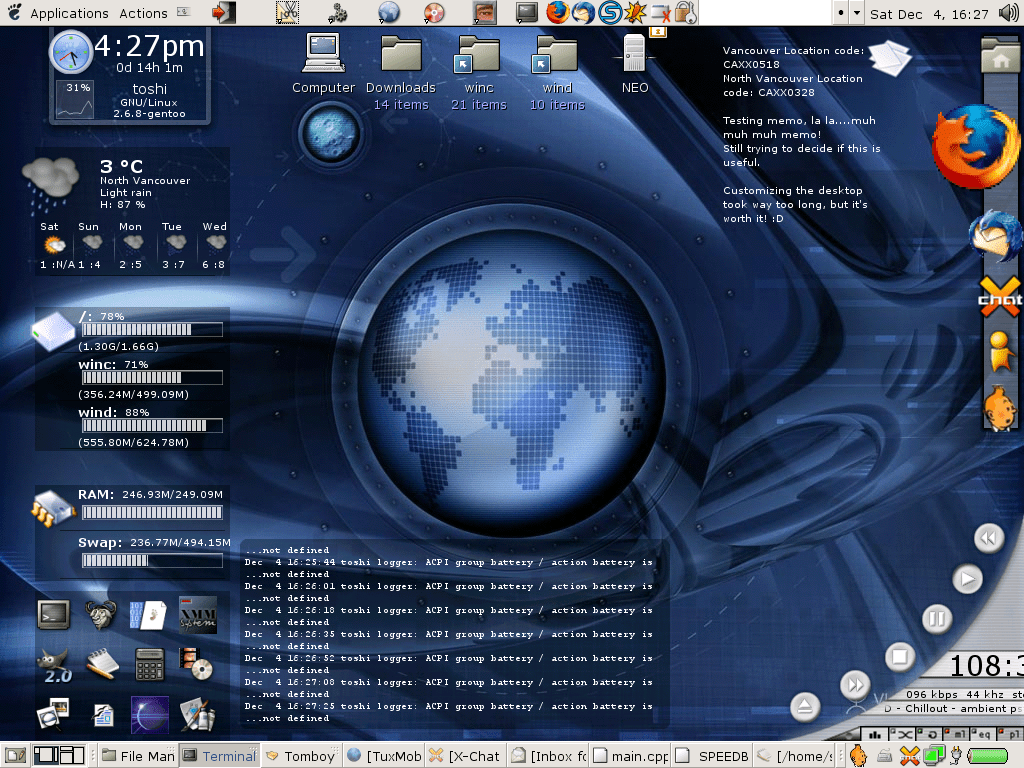Open the CD disc drawer in top panel

click(x=434, y=12)
